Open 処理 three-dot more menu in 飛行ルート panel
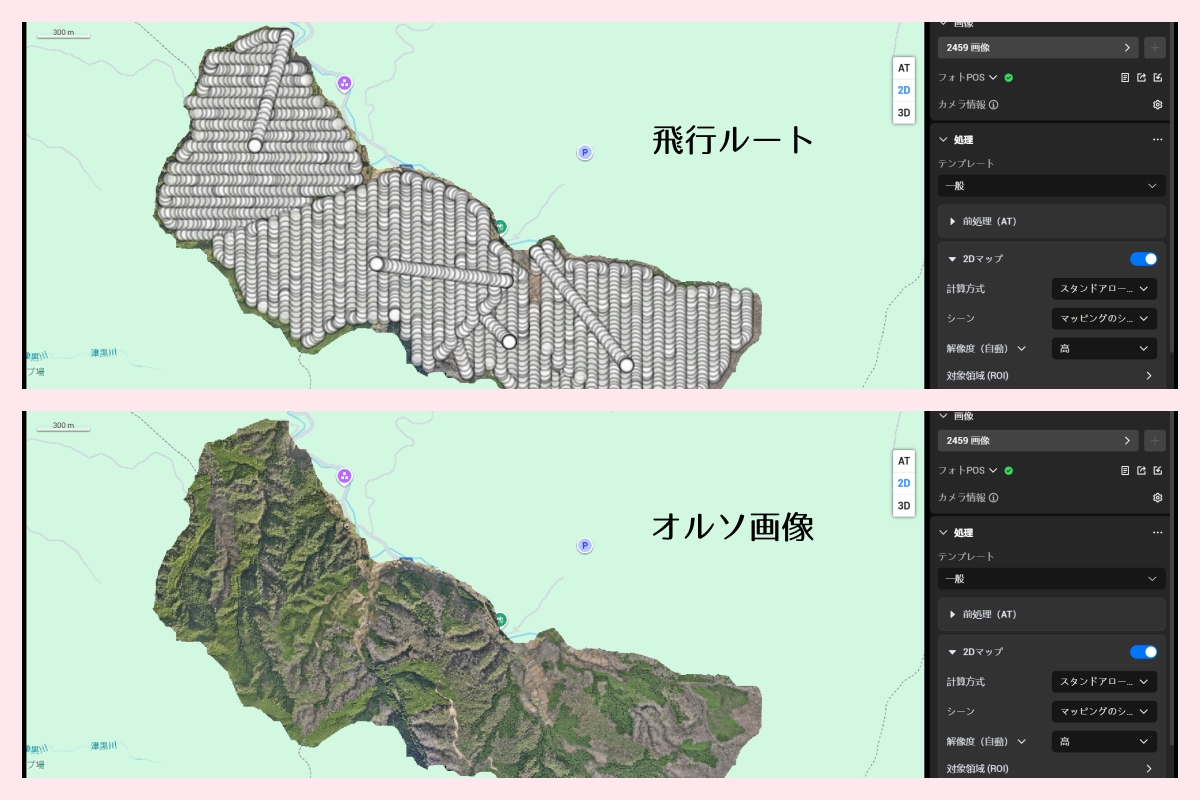Screen dimensions: 1200x800 (x=1157, y=140)
